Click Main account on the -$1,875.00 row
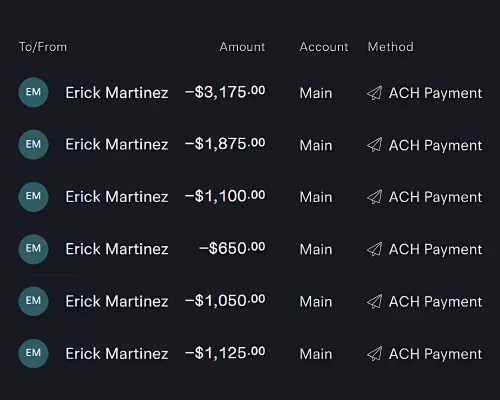The height and width of the screenshot is (400, 500). pyautogui.click(x=316, y=145)
